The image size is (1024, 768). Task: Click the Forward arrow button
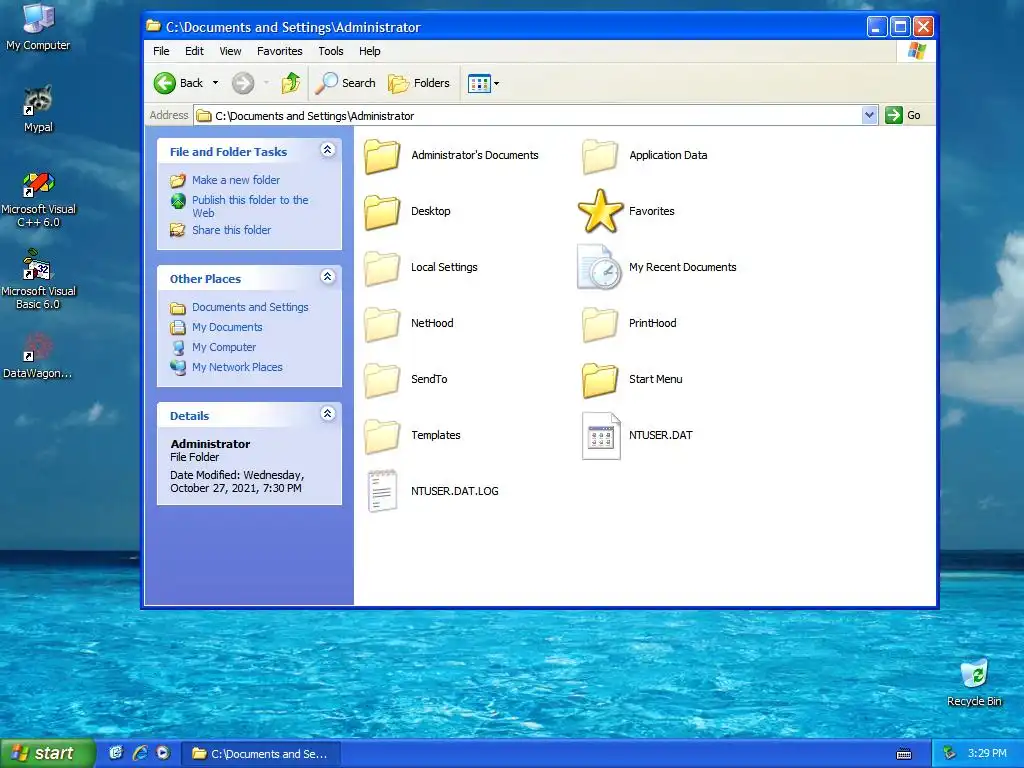[243, 83]
